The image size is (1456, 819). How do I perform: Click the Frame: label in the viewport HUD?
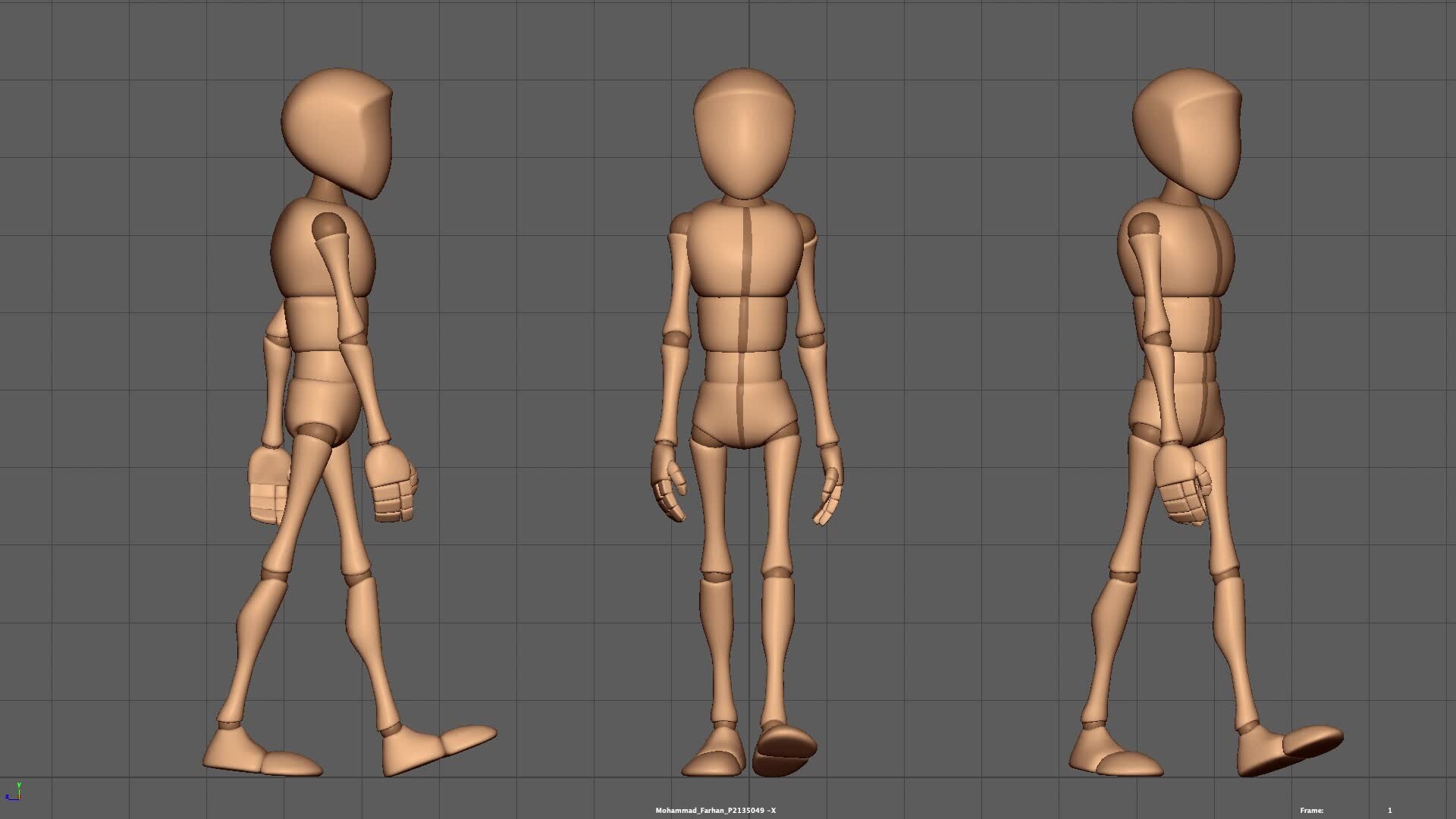[x=1311, y=811]
